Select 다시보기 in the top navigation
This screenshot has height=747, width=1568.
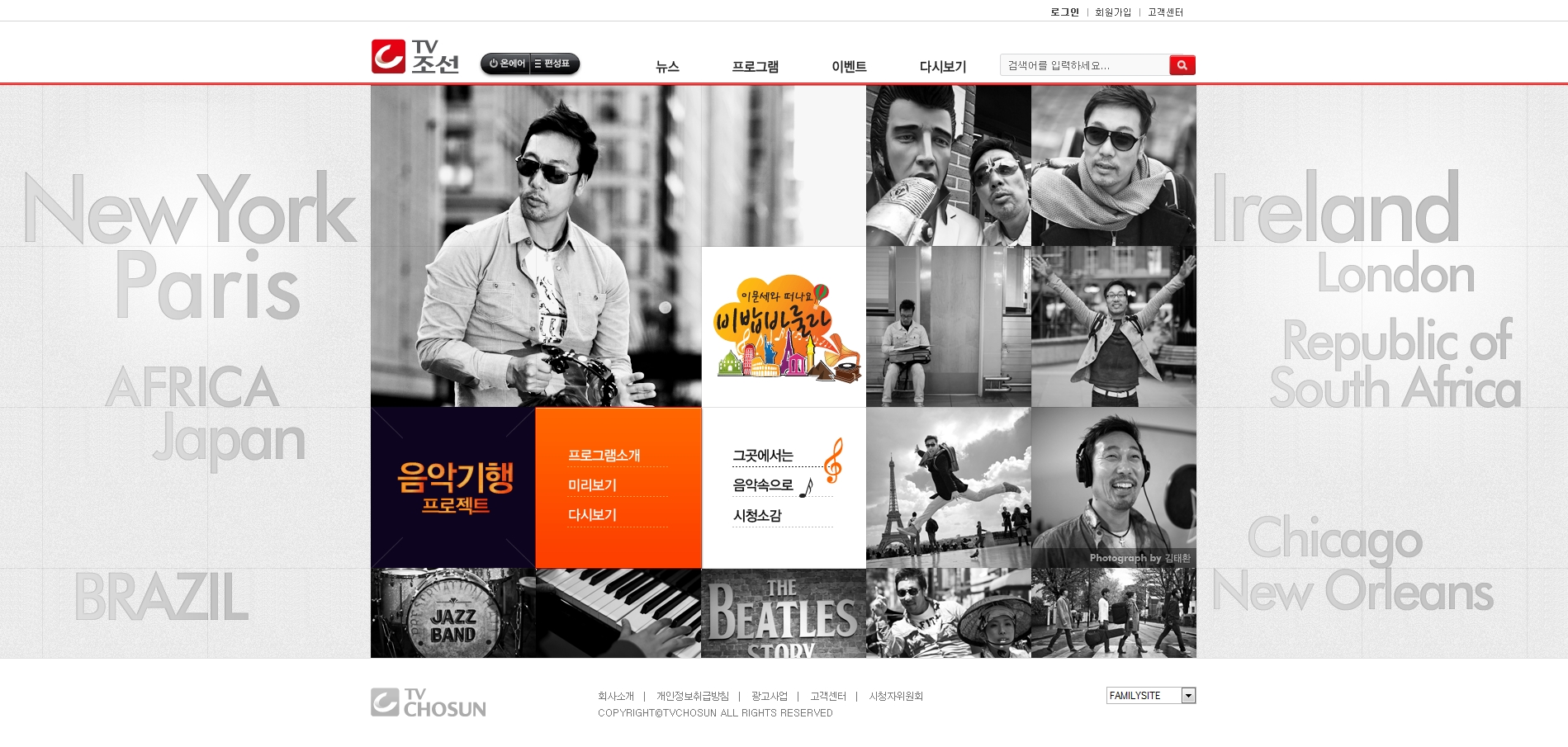[942, 67]
